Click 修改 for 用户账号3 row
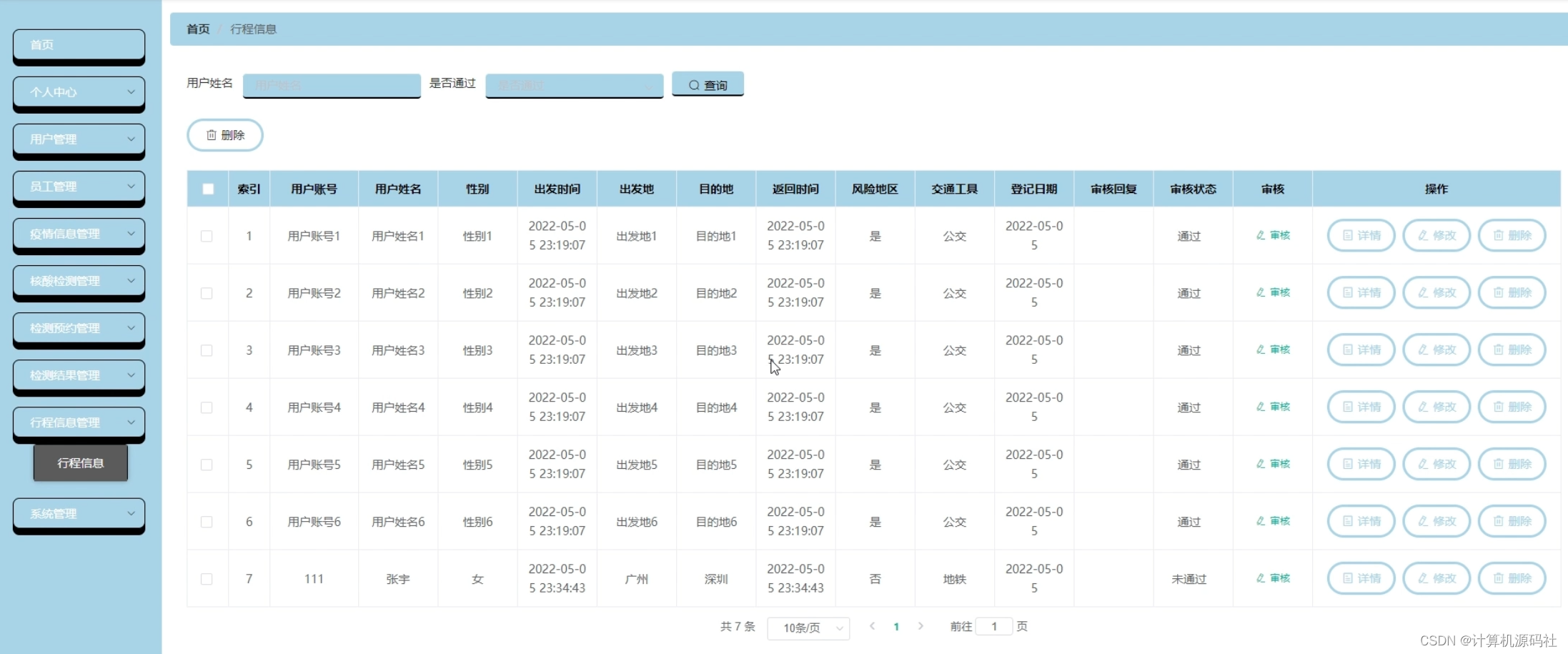1568x654 pixels. [x=1436, y=350]
